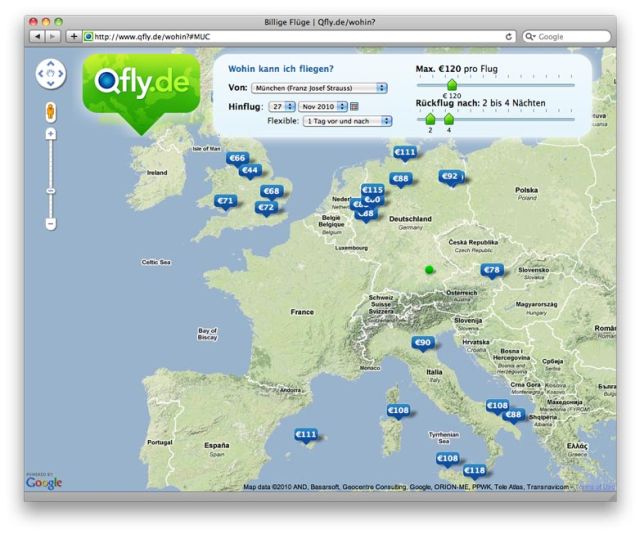The image size is (640, 534).
Task: Click the 'Max. €120 pro Flug' label
Action: 457,69
